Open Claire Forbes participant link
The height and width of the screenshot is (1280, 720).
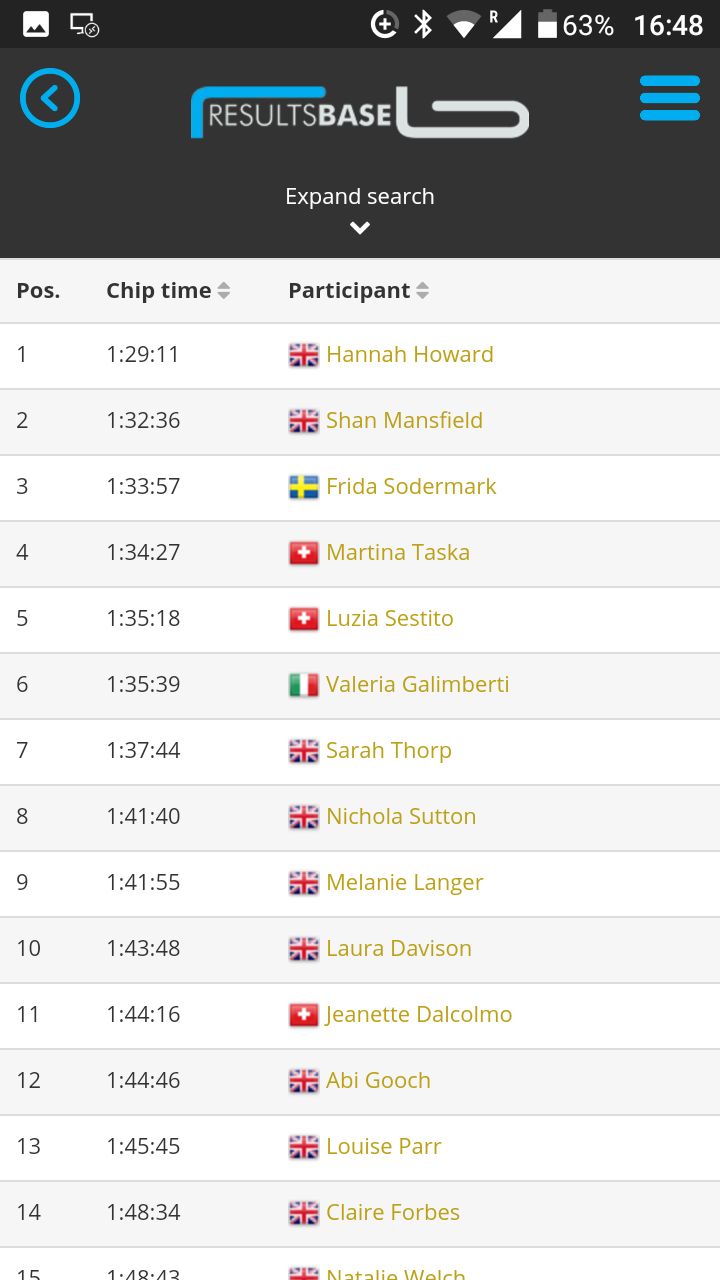point(393,1213)
